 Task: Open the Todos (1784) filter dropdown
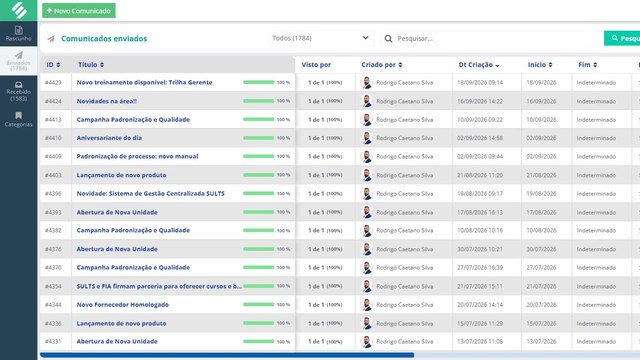320,38
